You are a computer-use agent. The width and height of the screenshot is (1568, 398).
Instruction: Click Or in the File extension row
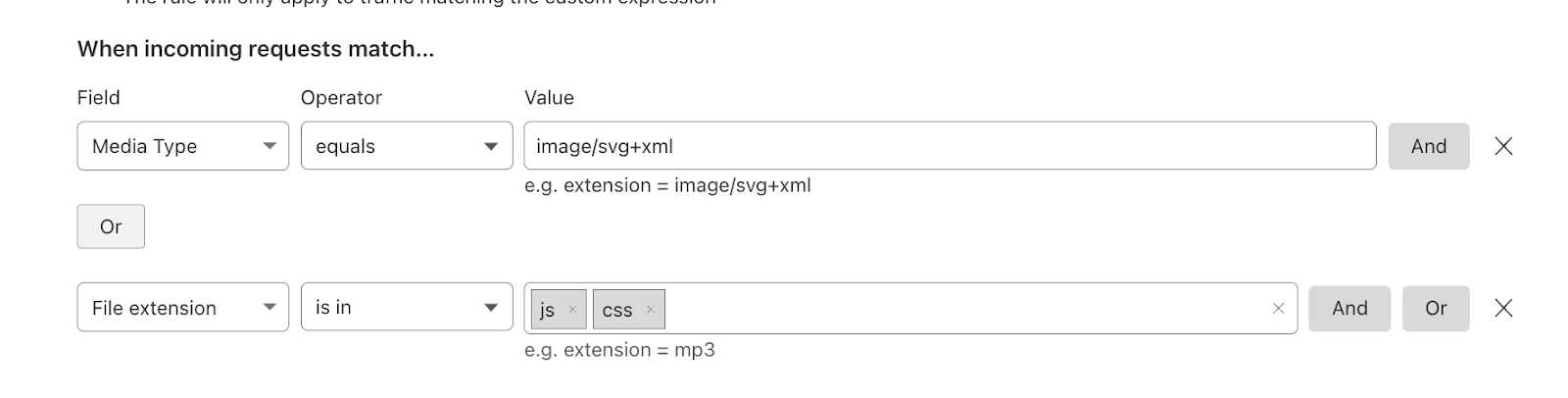click(1436, 308)
